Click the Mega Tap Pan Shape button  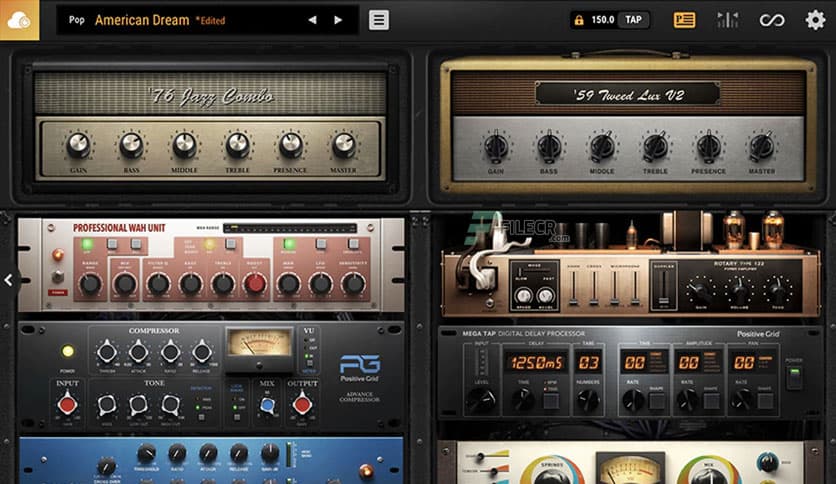[x=766, y=400]
